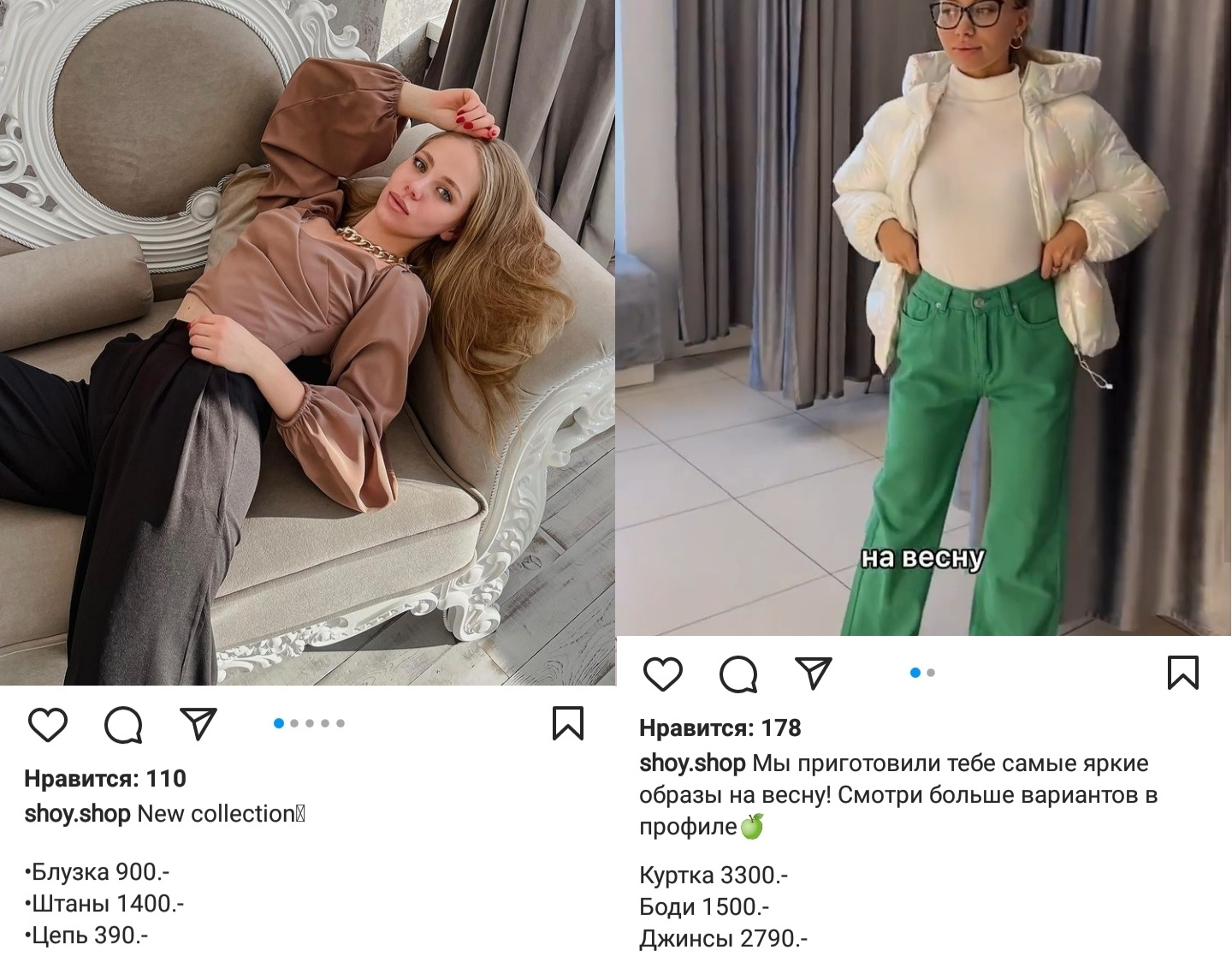Viewport: 1232px width, 968px height.
Task: Open shoy.shop profile from New collection caption
Action: coord(77,814)
